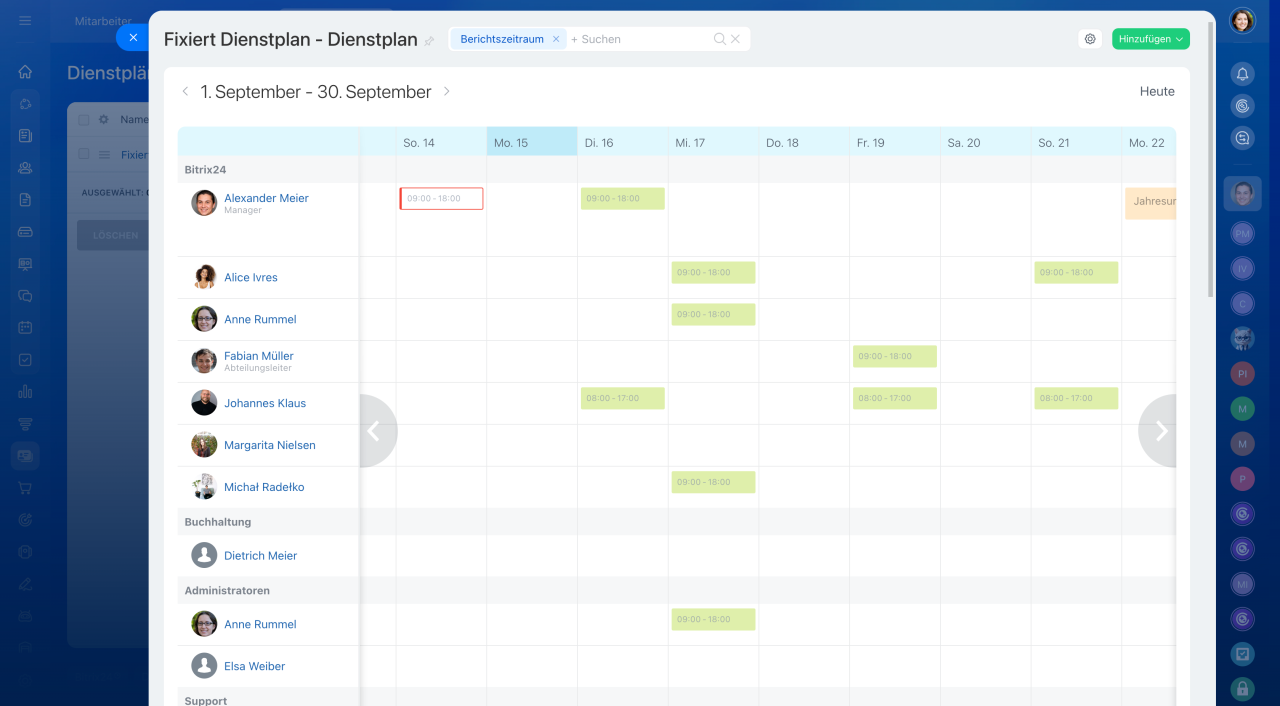This screenshot has height=706, width=1280.
Task: Open the bar chart analytics icon in sidebar
Action: [x=25, y=392]
